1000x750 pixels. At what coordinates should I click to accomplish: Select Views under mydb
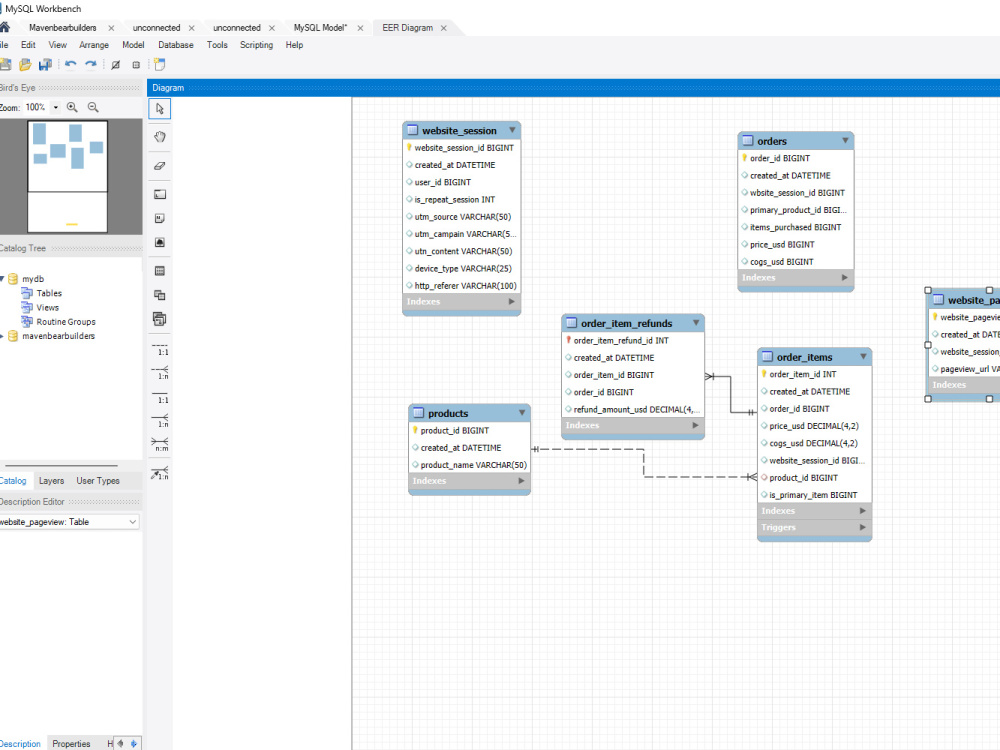coord(48,307)
